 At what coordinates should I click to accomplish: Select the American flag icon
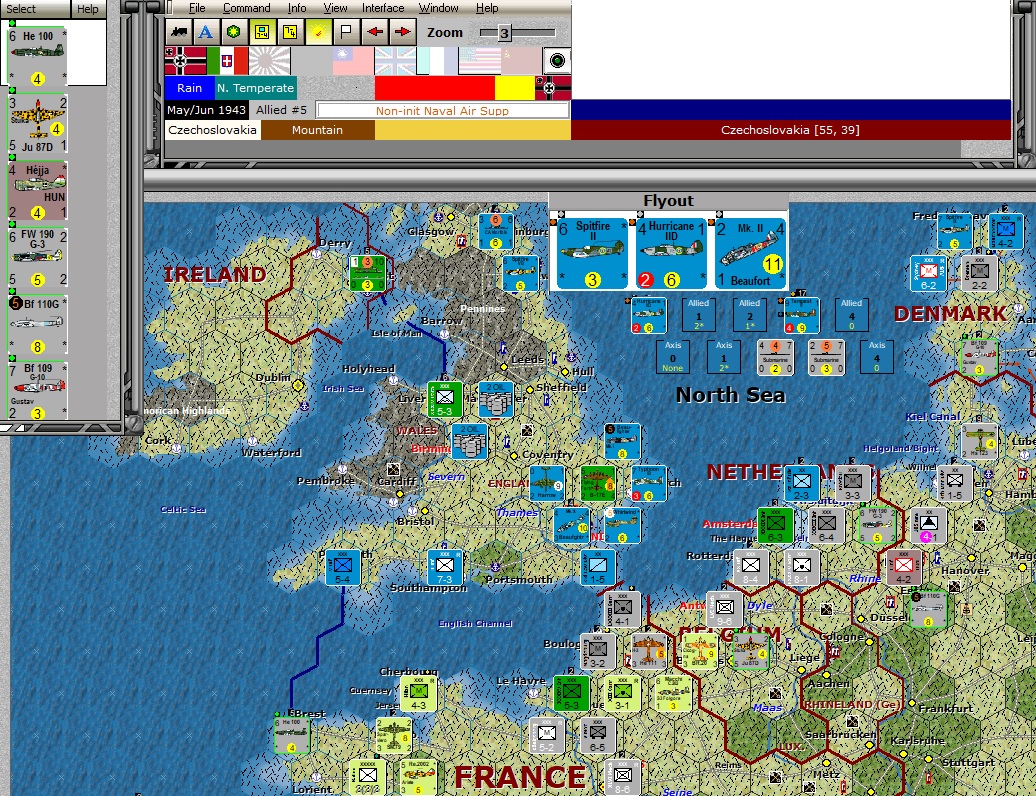pos(480,62)
